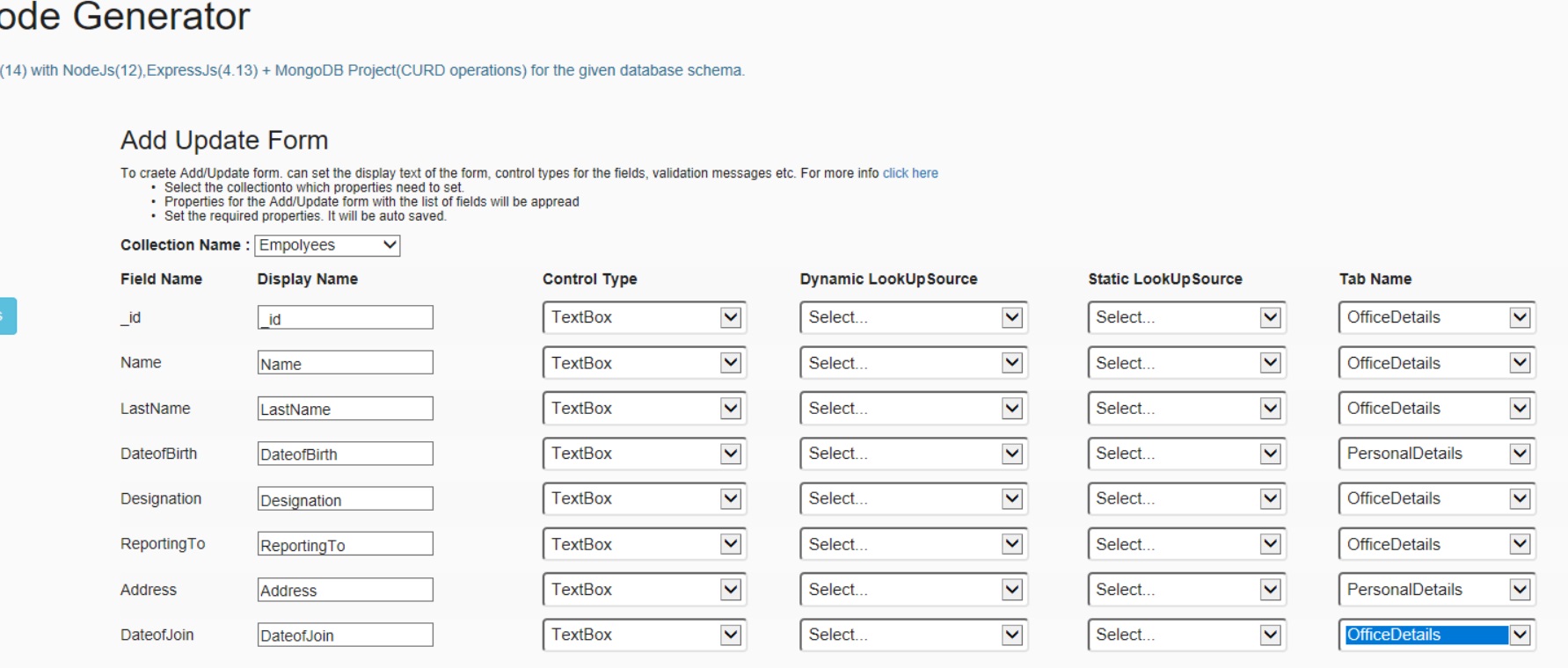Viewport: 1568px width, 668px height.
Task: Expand Static LookUpSource dropdown for LastName
Action: (1186, 409)
